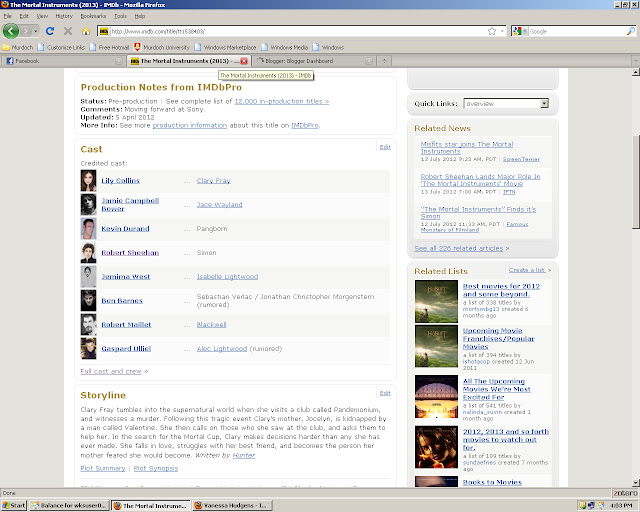Open the Windows Media bookmark
The image size is (640, 512).
click(284, 47)
